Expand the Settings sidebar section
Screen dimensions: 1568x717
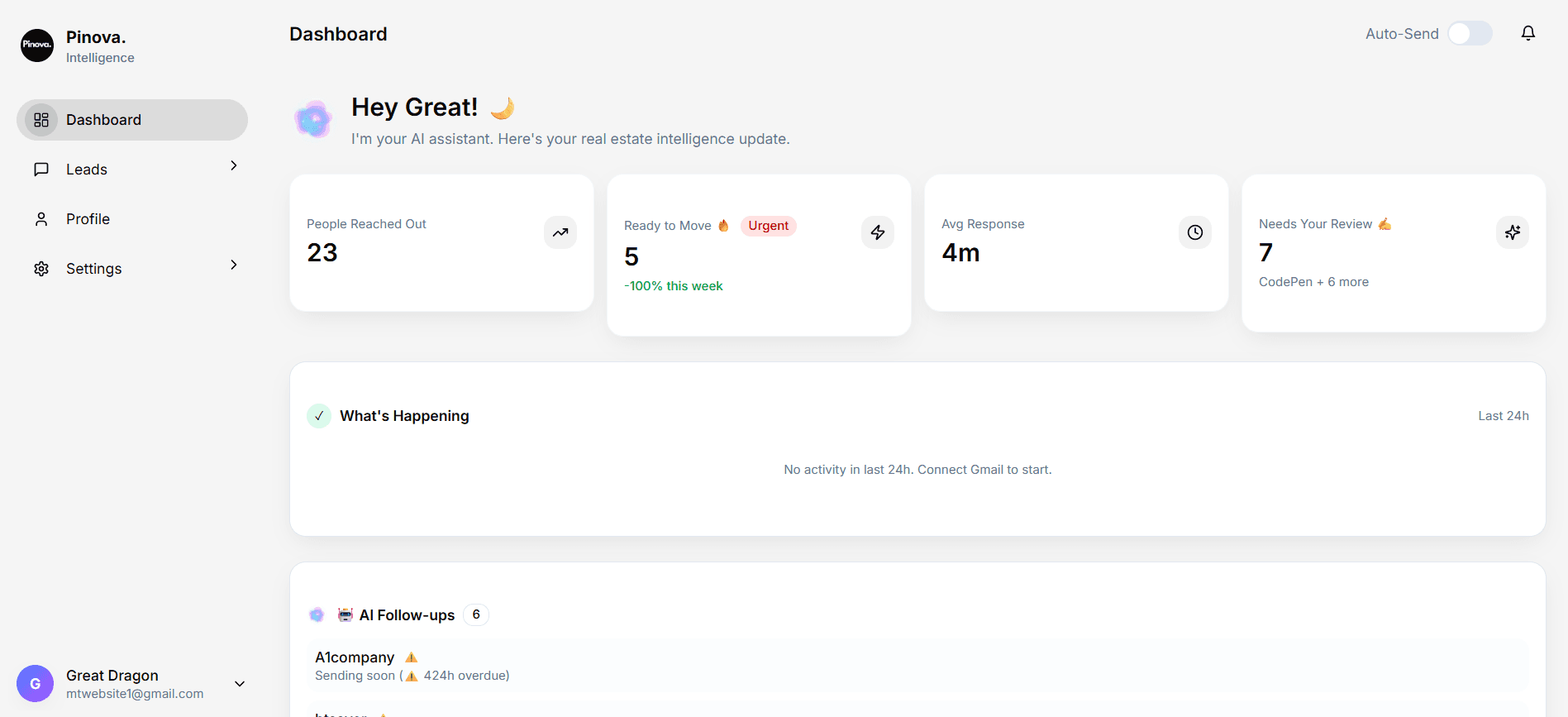click(x=233, y=265)
